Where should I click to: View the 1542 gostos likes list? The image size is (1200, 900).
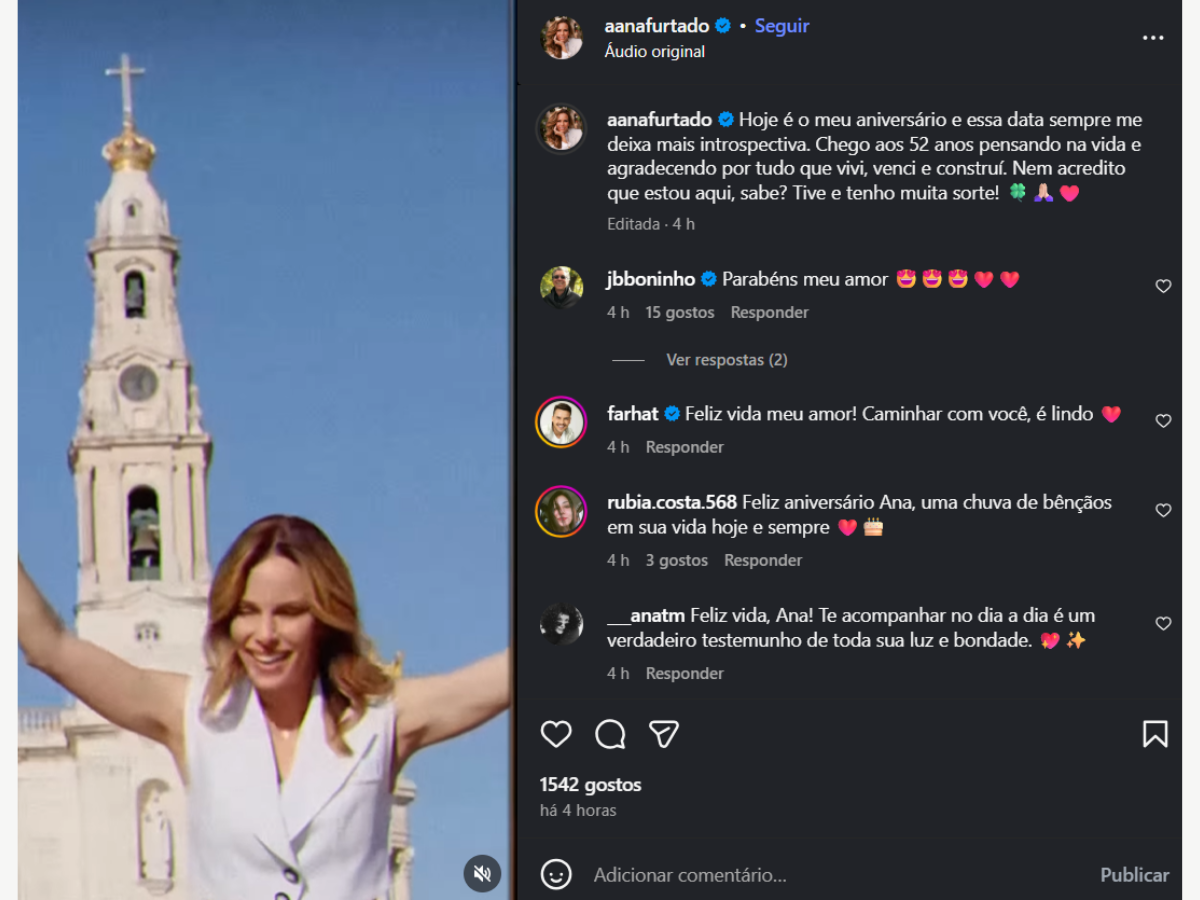[x=590, y=785]
